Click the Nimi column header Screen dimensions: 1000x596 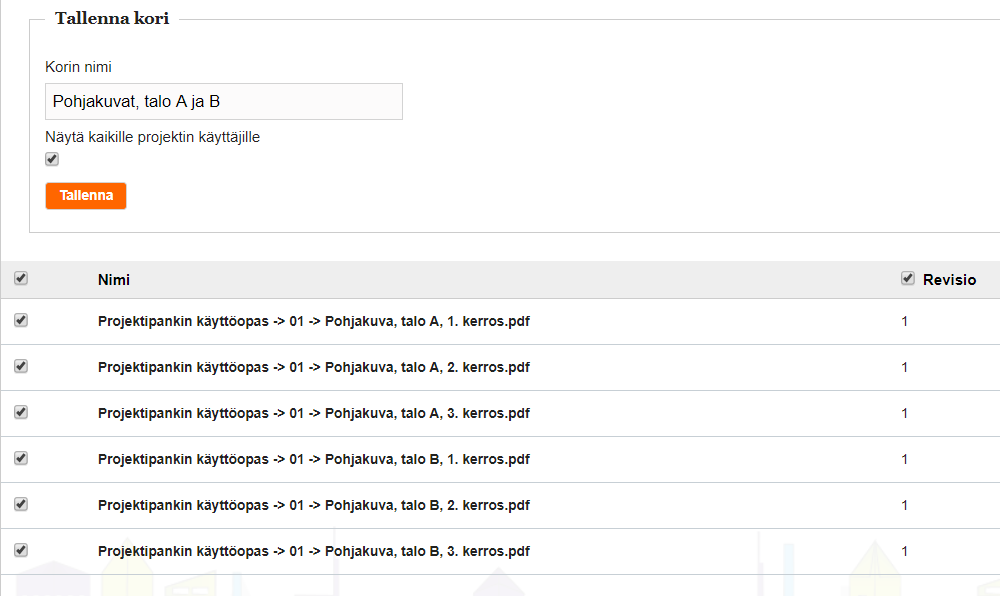[x=114, y=280]
